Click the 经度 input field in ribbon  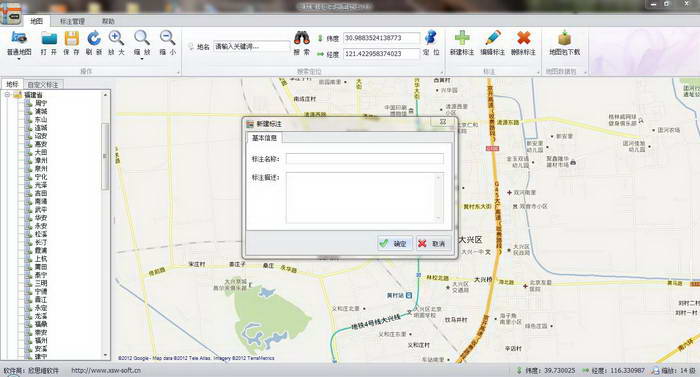coord(381,54)
